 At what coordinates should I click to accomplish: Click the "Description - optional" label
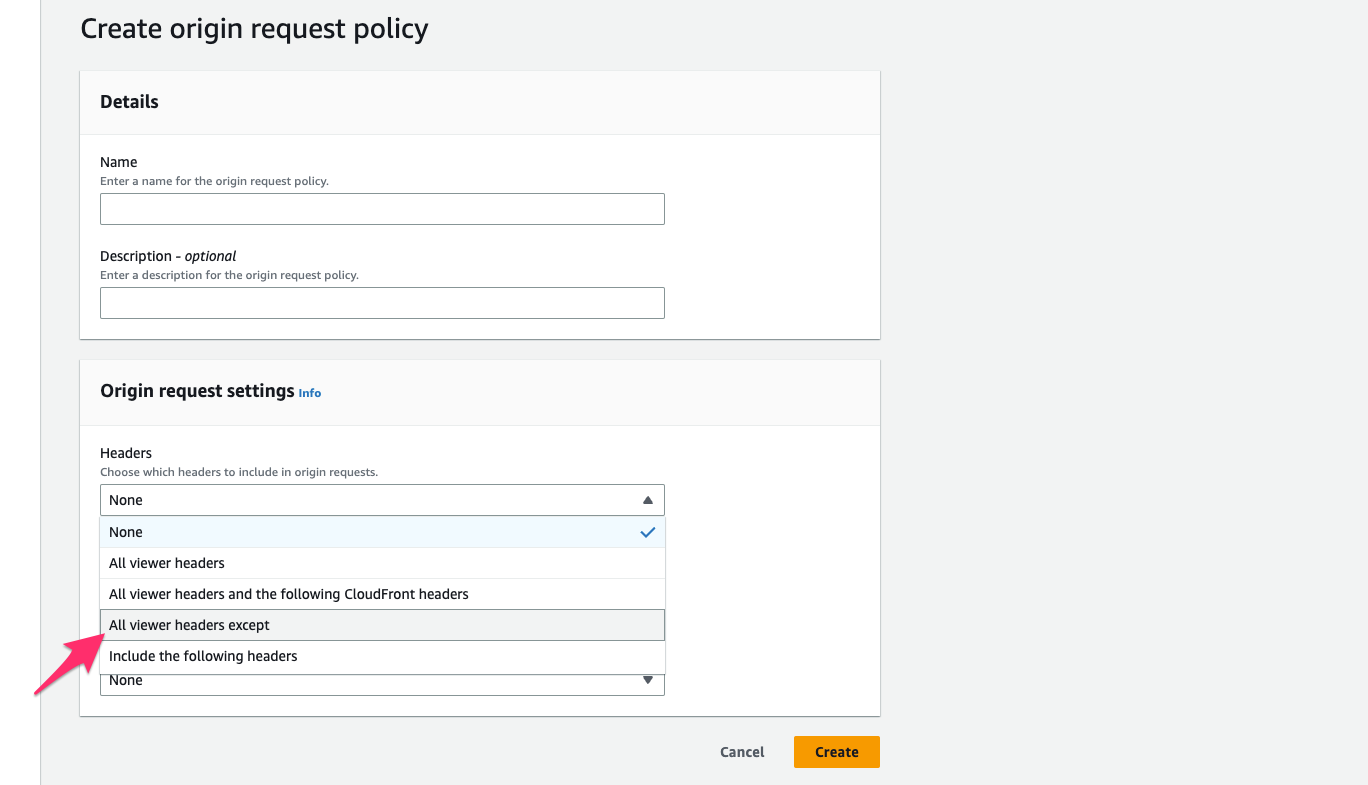point(168,256)
